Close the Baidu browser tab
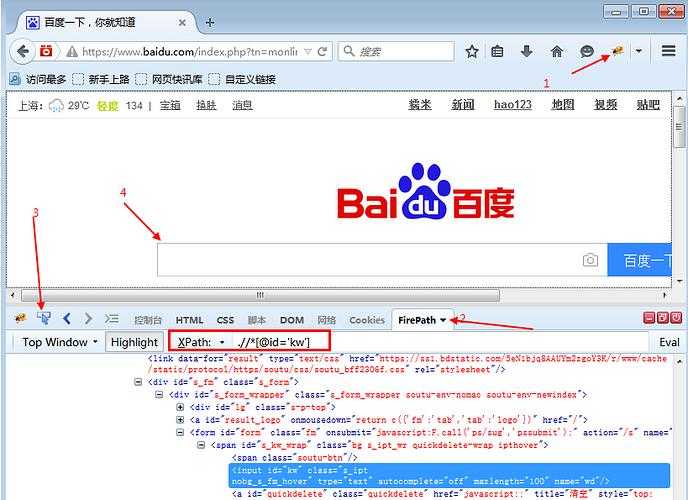This screenshot has height=500, width=688. [182, 22]
